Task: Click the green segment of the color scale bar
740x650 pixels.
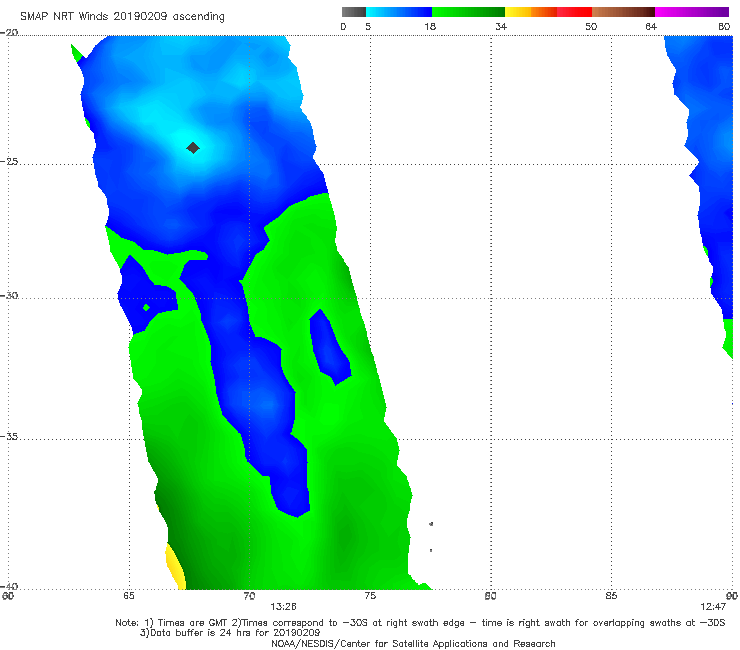Action: (468, 12)
